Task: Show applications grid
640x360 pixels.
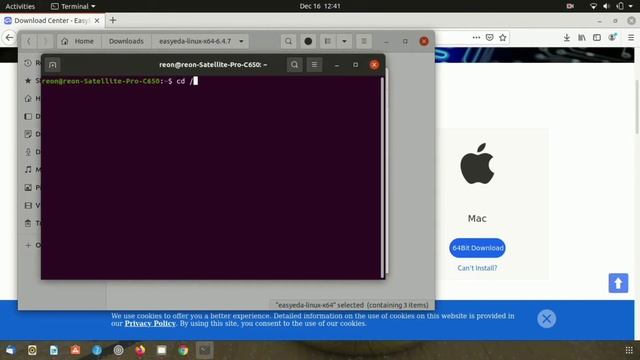Action: pyautogui.click(x=629, y=350)
